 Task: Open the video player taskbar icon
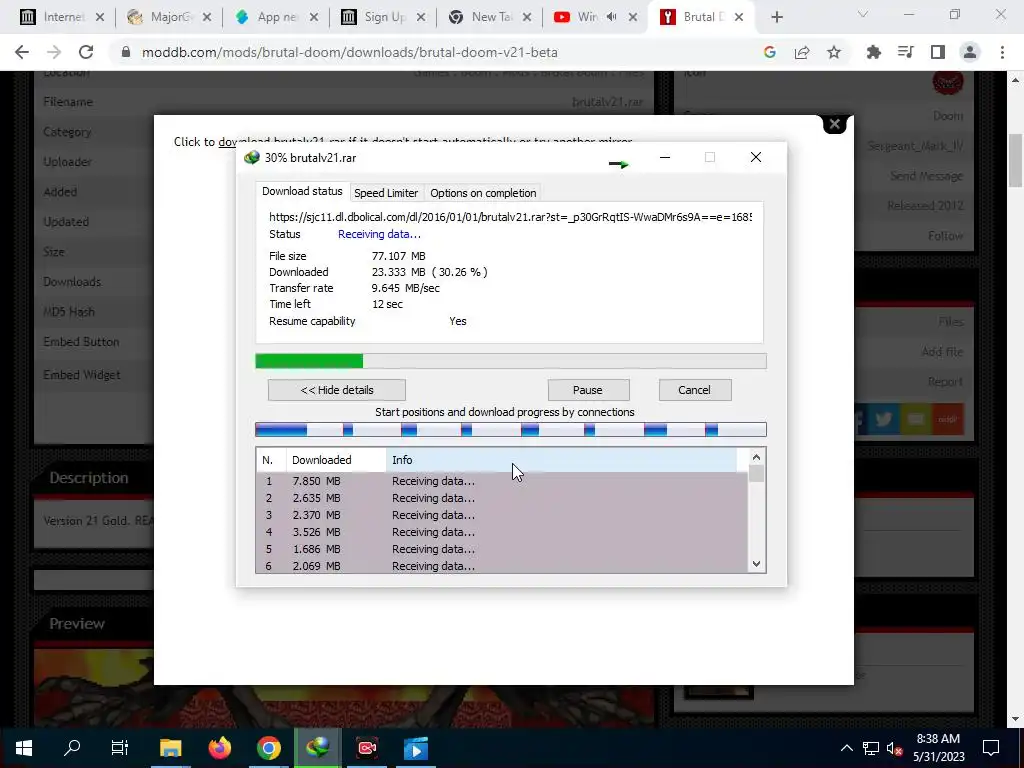click(x=416, y=748)
